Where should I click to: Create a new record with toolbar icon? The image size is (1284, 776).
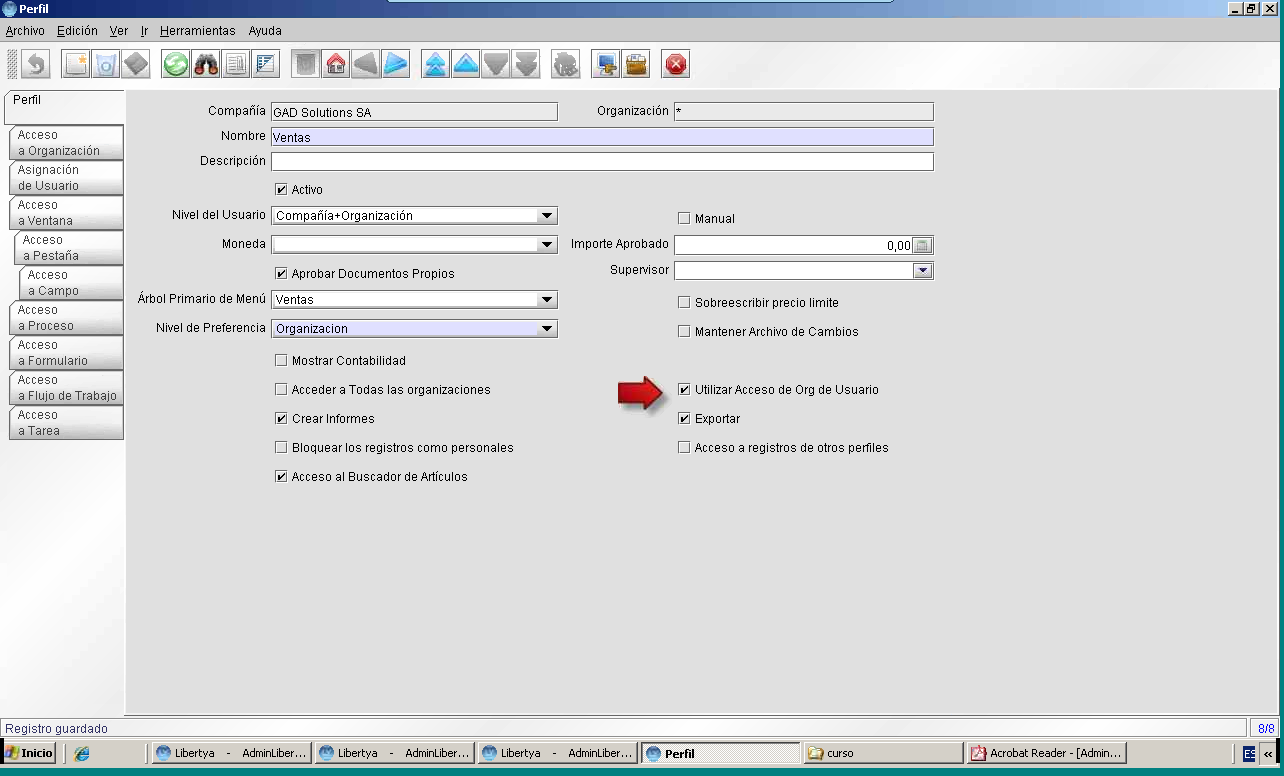coord(76,65)
